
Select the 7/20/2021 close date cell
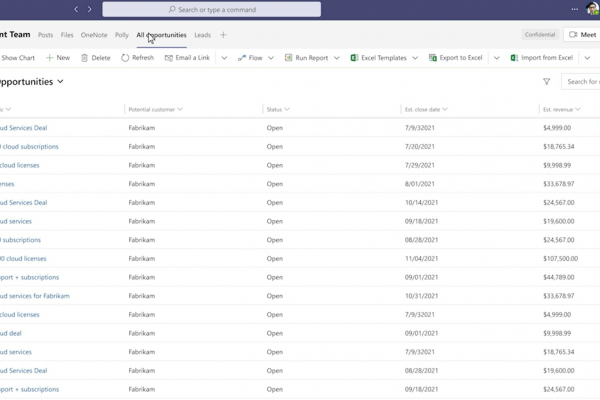point(420,147)
